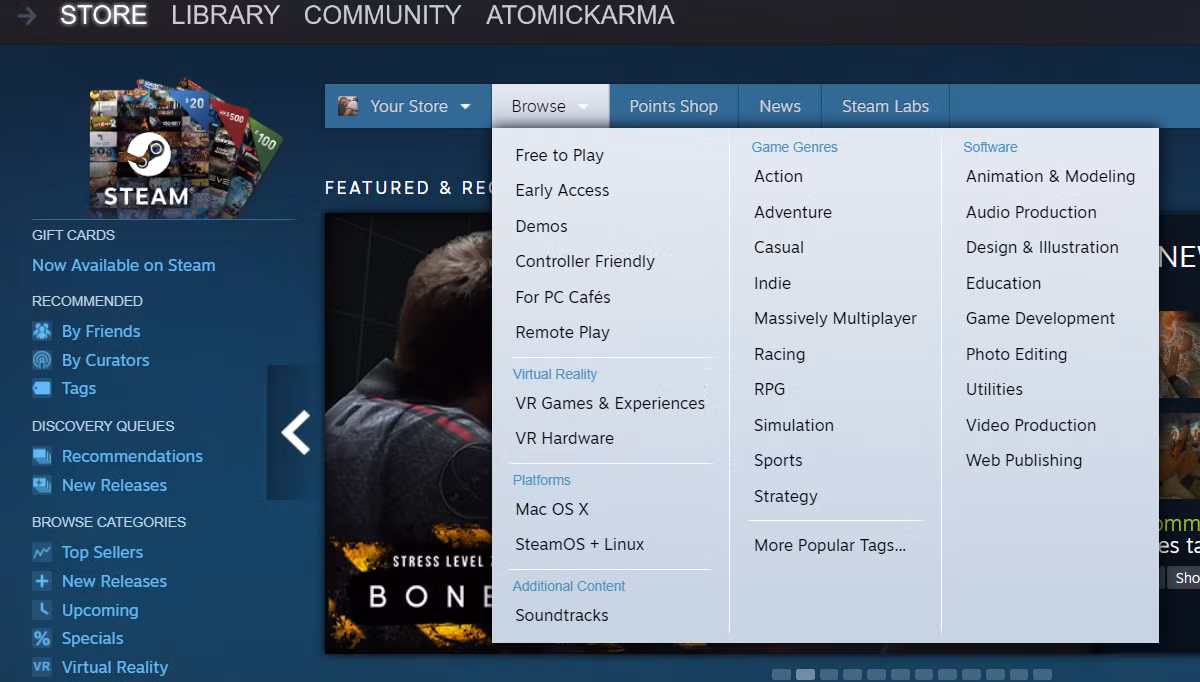The height and width of the screenshot is (682, 1200).
Task: Open More Popular Tags link
Action: (x=830, y=545)
